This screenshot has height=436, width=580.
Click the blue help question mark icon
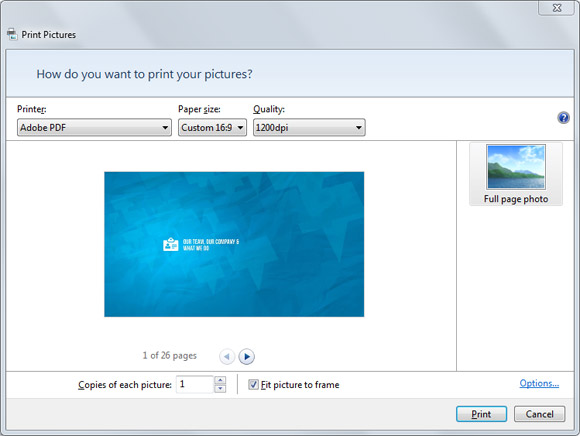point(563,118)
